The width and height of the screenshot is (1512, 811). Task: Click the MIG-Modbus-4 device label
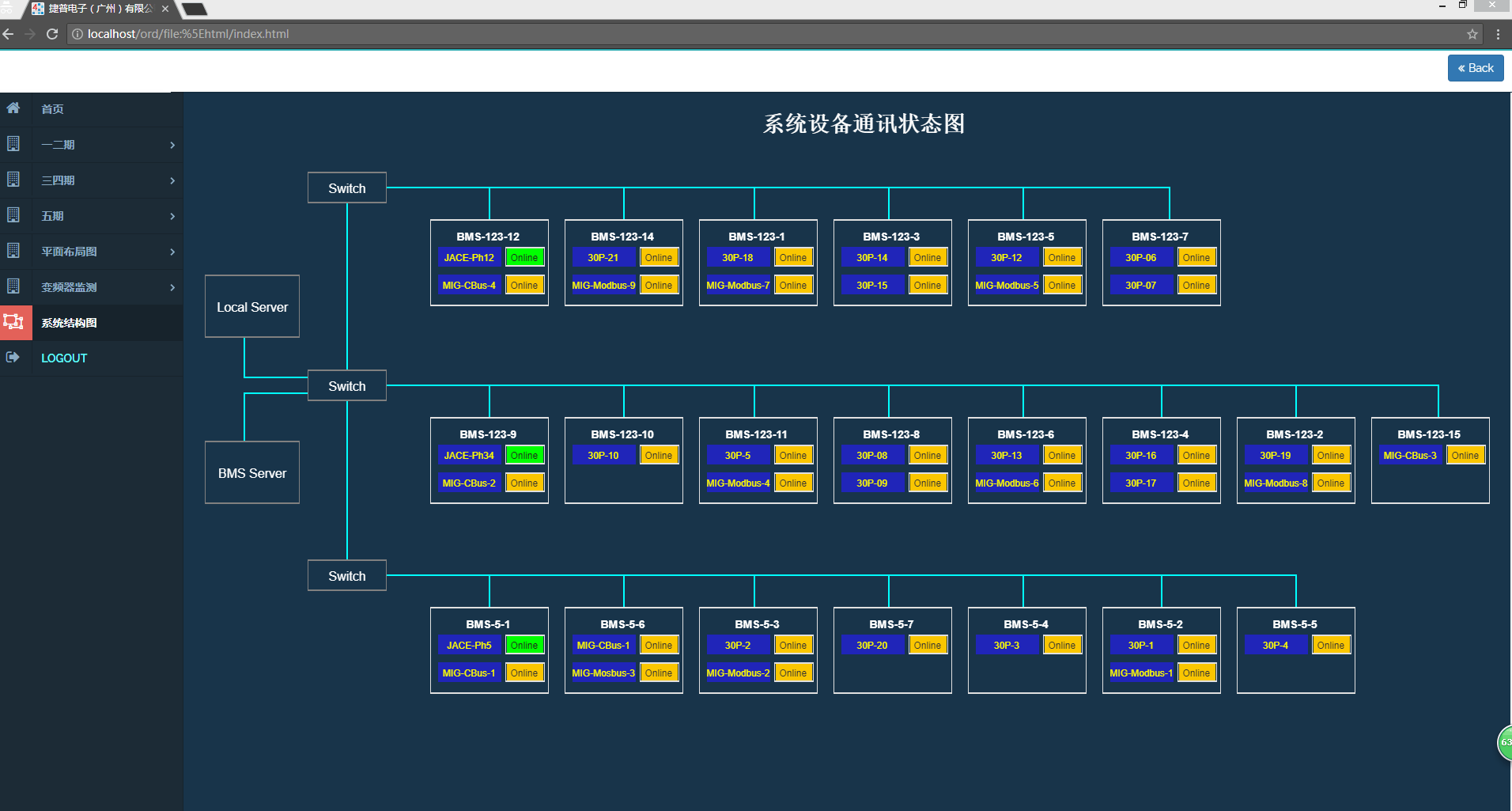pyautogui.click(x=738, y=483)
